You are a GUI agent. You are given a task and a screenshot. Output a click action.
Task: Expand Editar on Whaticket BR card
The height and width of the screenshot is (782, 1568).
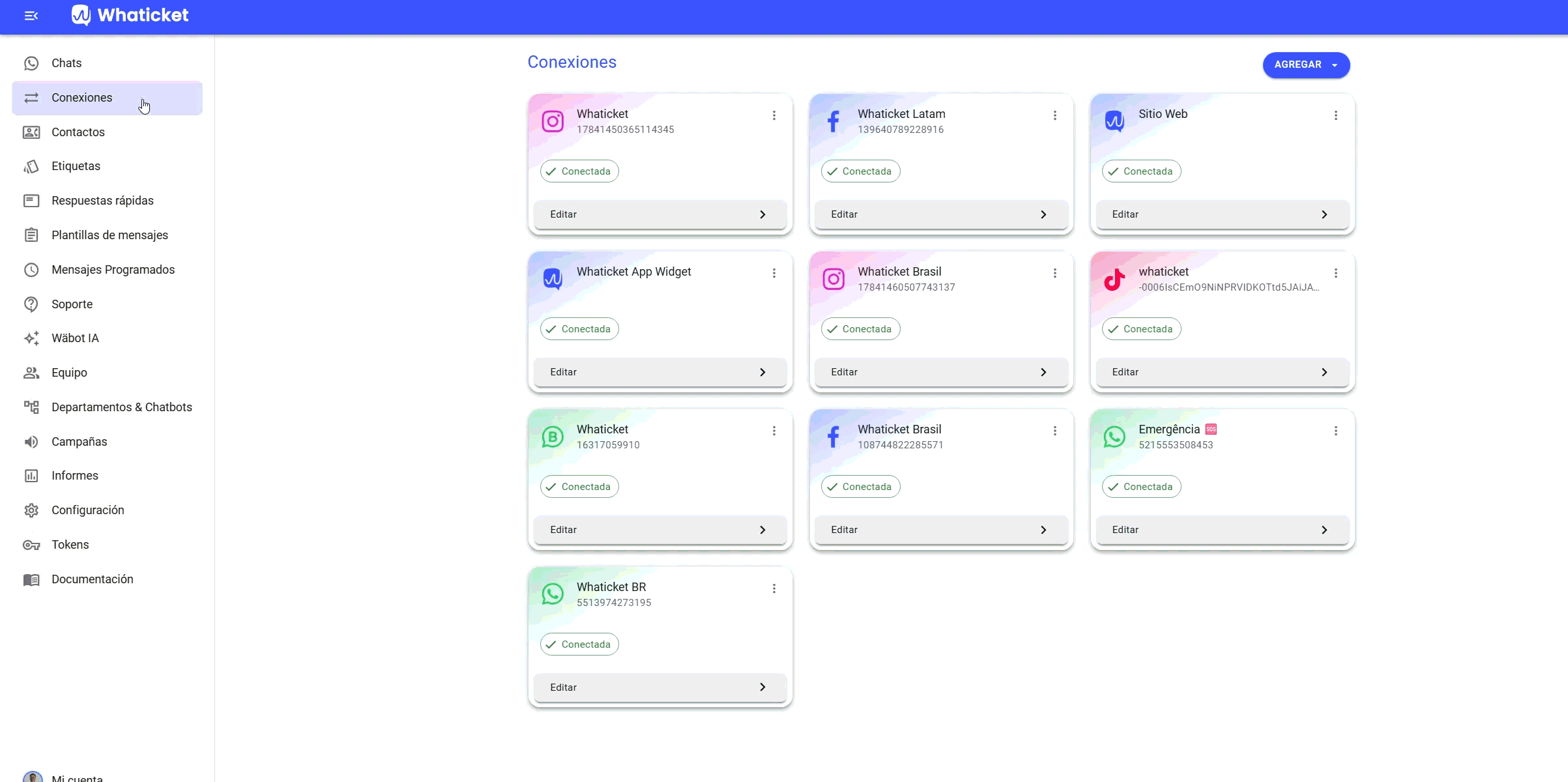point(660,688)
